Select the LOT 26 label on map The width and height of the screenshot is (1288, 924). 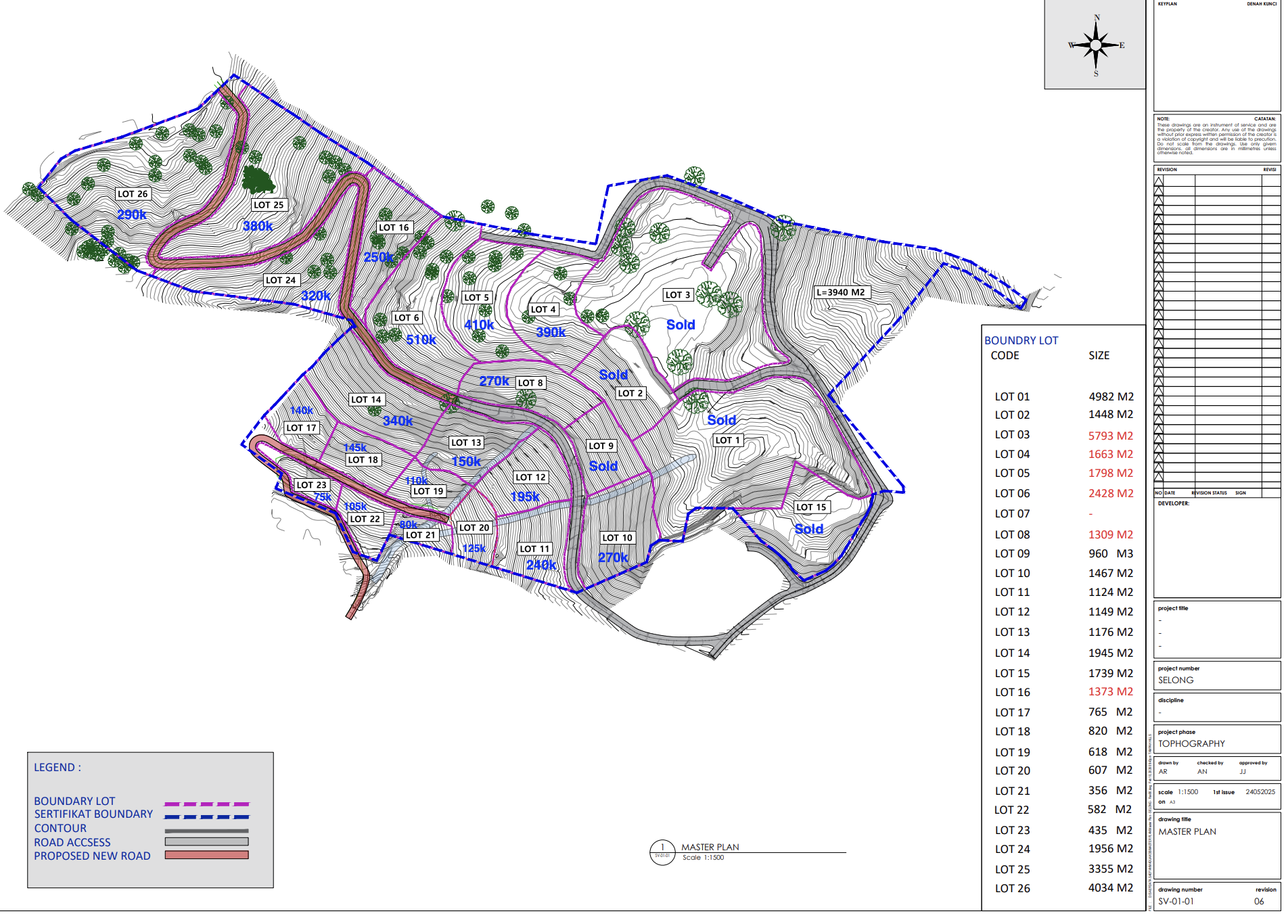coord(133,193)
